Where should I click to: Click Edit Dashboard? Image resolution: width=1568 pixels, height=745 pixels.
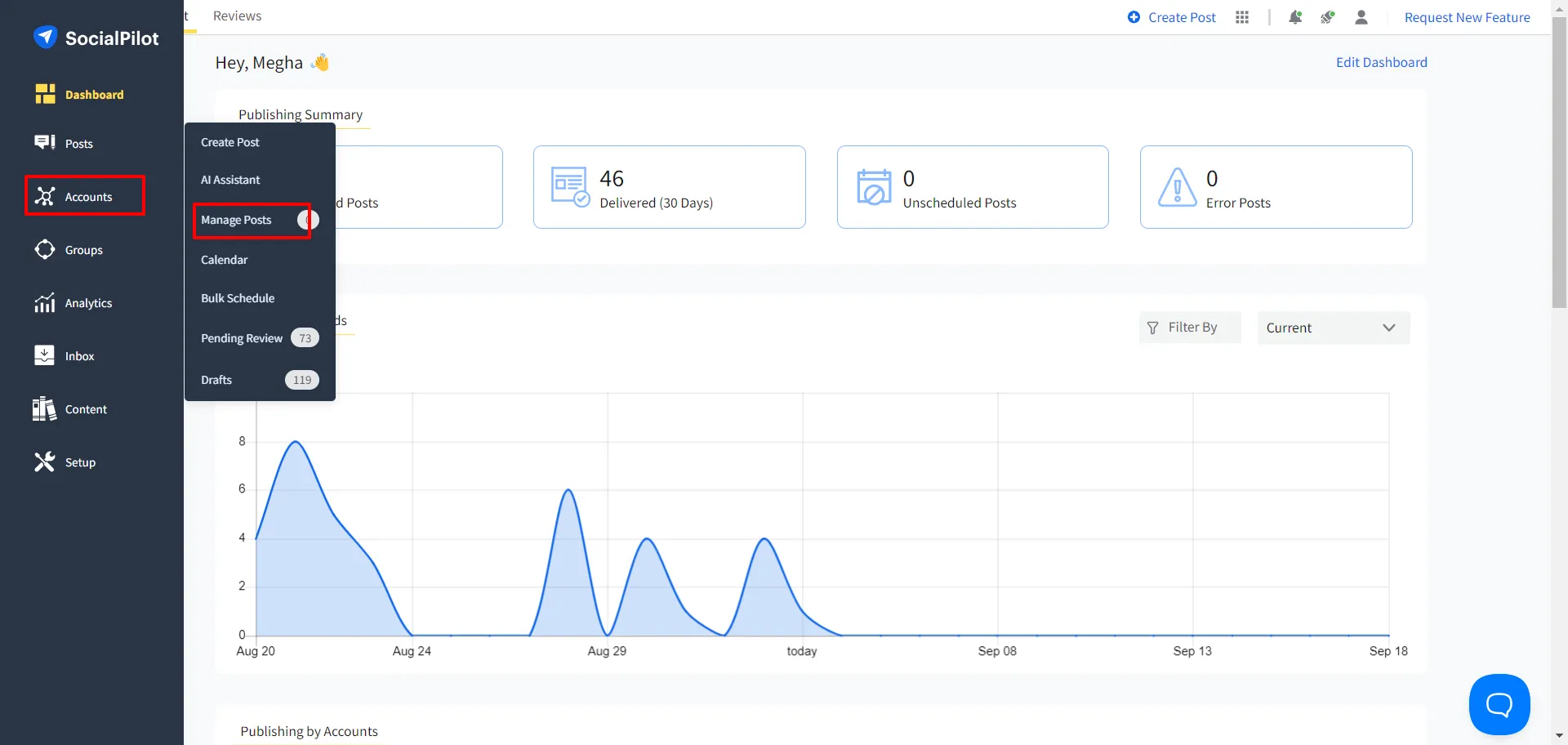pos(1381,62)
